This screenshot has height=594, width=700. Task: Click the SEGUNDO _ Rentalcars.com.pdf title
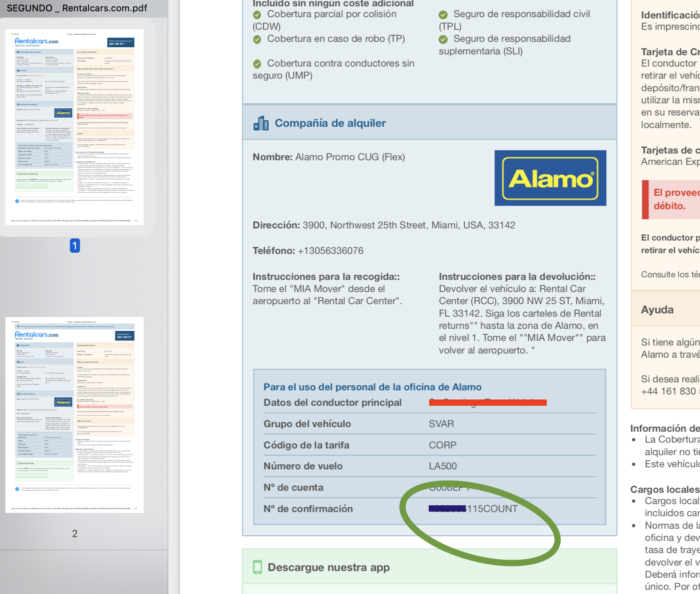coord(77,8)
